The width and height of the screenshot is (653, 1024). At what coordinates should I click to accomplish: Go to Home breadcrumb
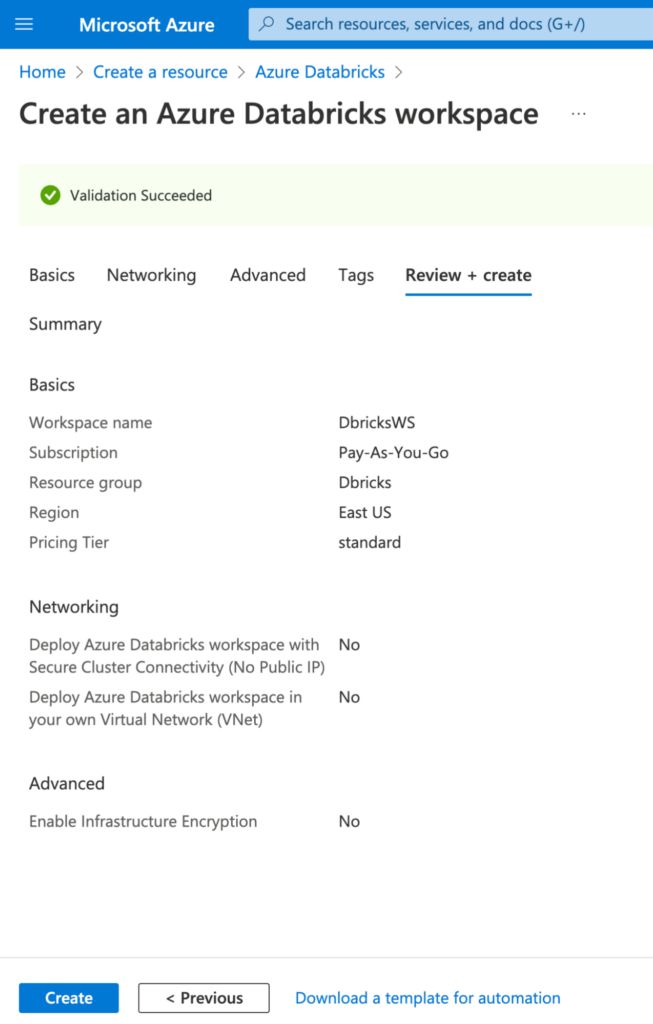[42, 72]
